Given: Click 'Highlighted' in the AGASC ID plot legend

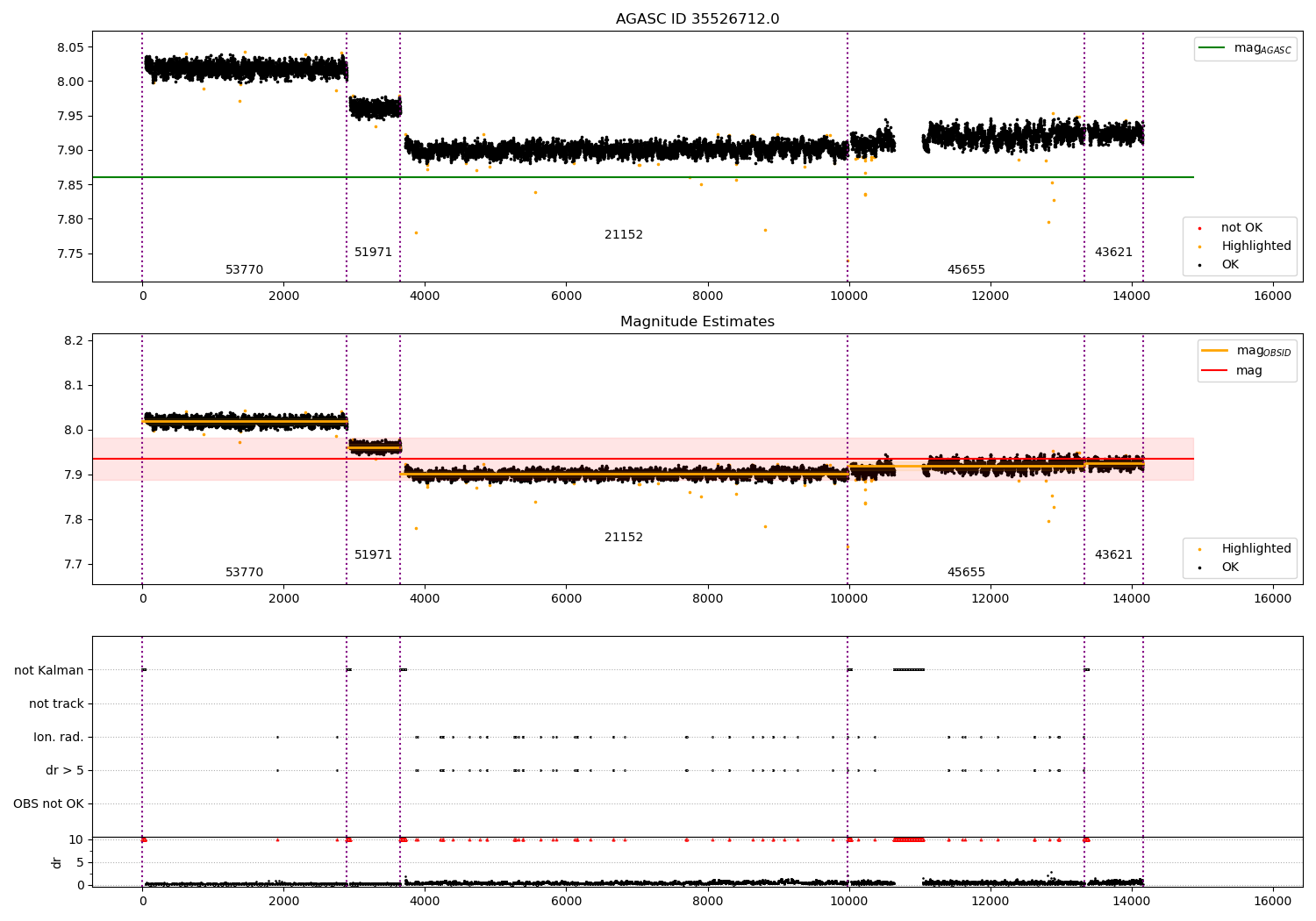Looking at the screenshot, I should point(1256,246).
